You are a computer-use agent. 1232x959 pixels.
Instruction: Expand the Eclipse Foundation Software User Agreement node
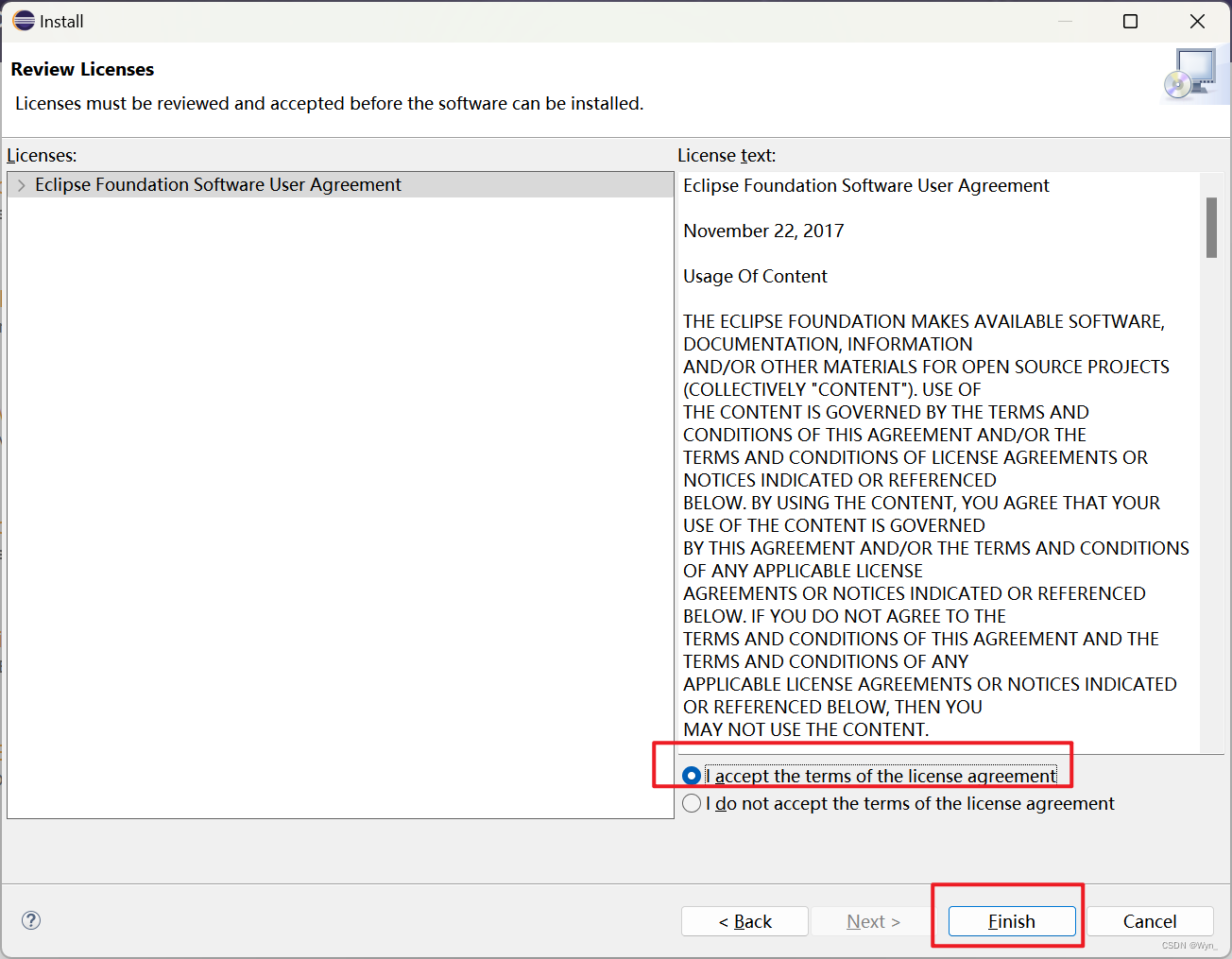tap(21, 185)
